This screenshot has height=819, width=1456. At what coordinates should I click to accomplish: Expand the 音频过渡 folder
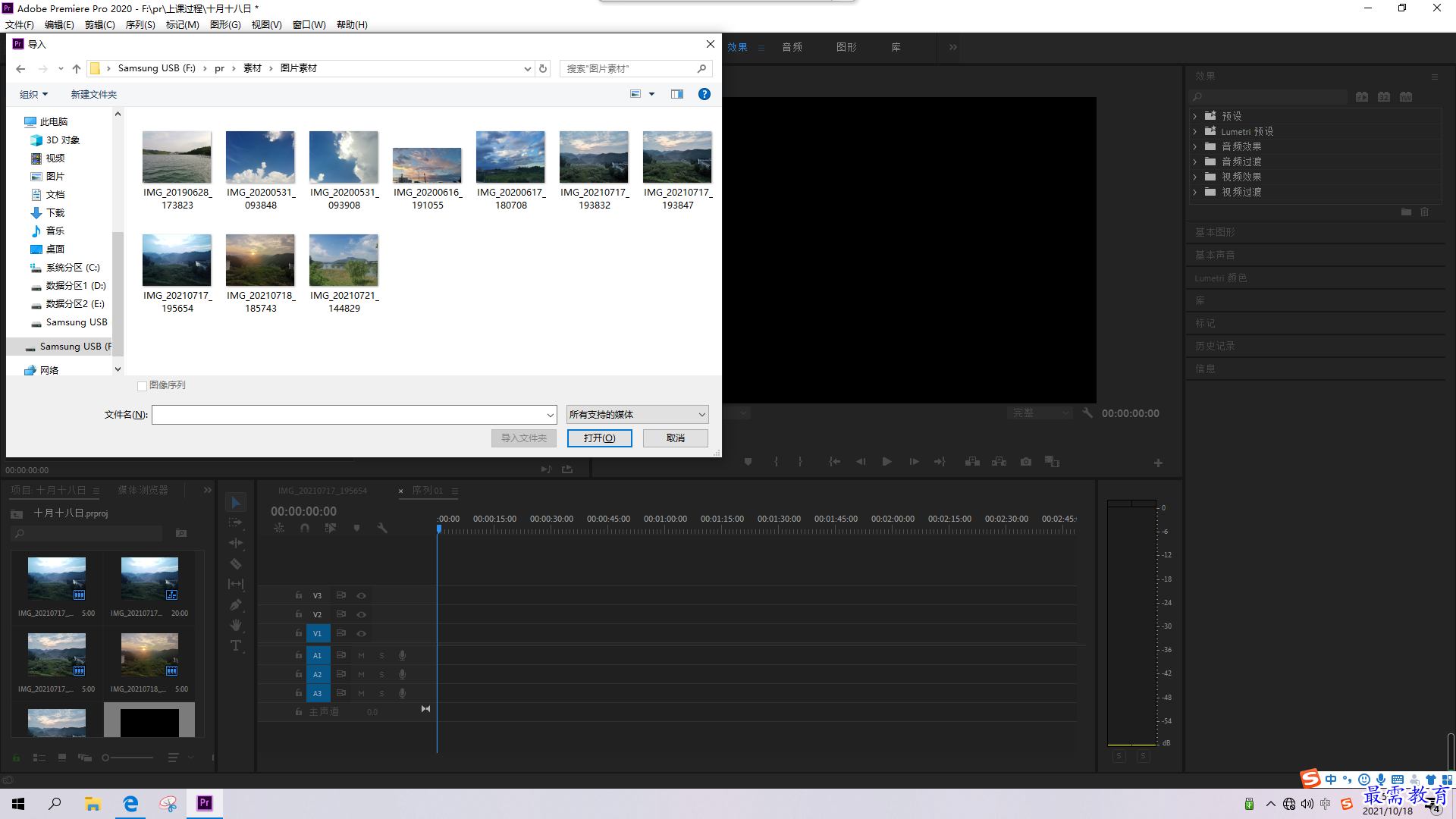[1195, 162]
